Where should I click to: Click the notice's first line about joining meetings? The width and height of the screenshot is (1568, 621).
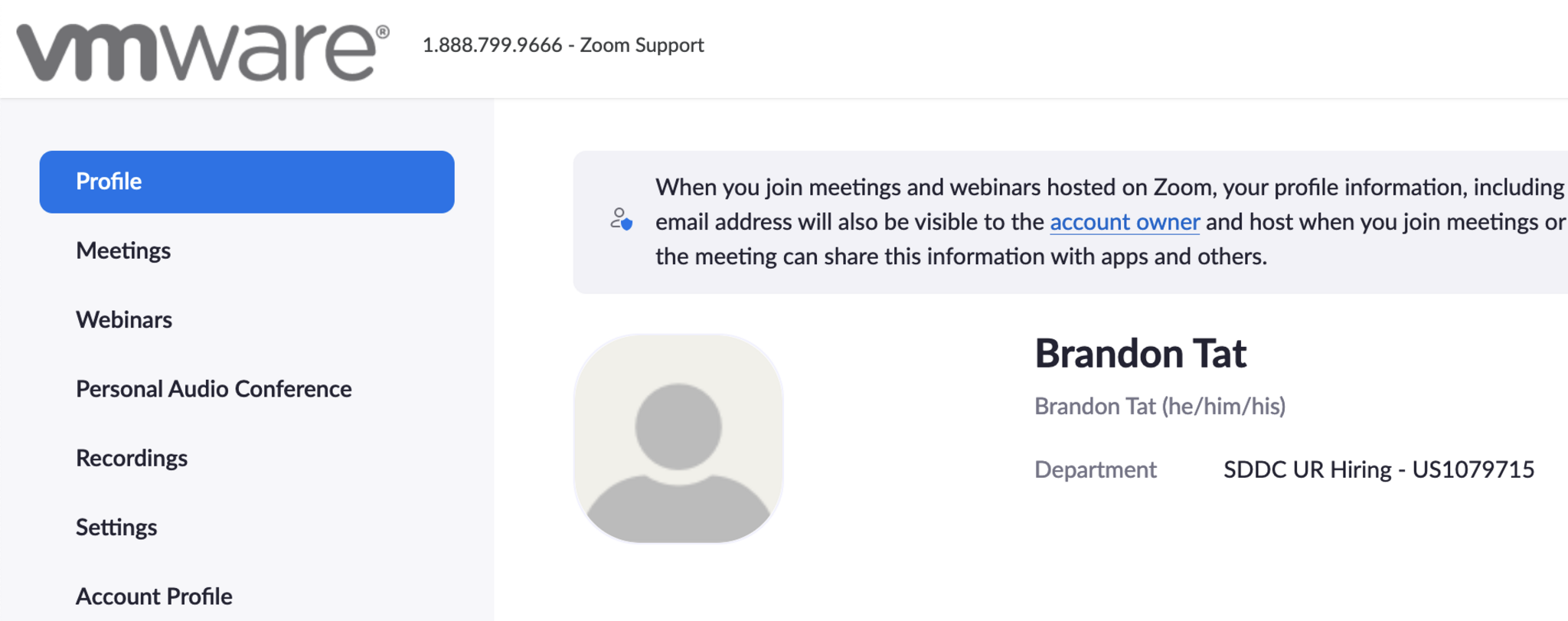pos(1109,188)
